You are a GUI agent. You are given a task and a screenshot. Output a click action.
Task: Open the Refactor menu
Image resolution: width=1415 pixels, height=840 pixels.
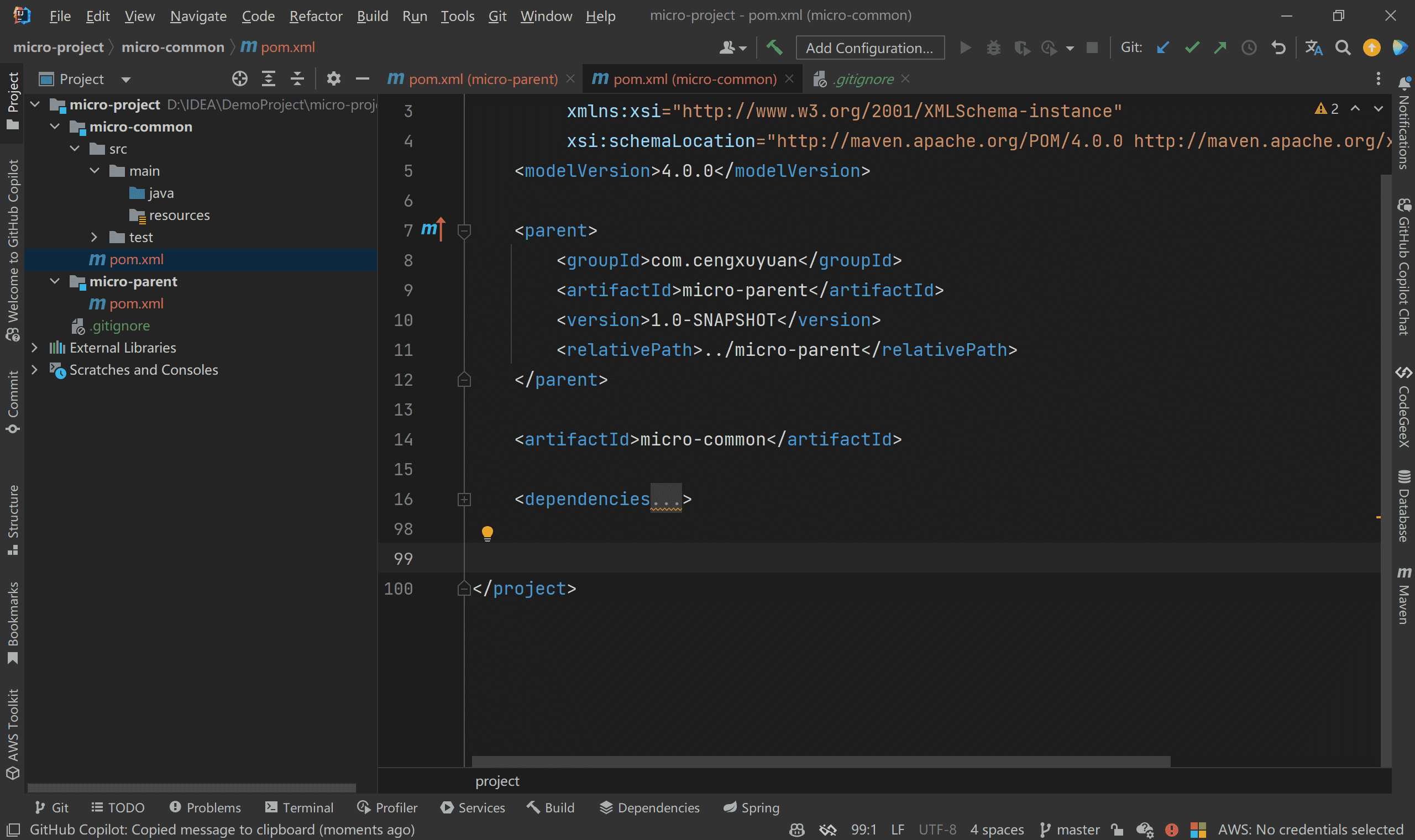315,16
